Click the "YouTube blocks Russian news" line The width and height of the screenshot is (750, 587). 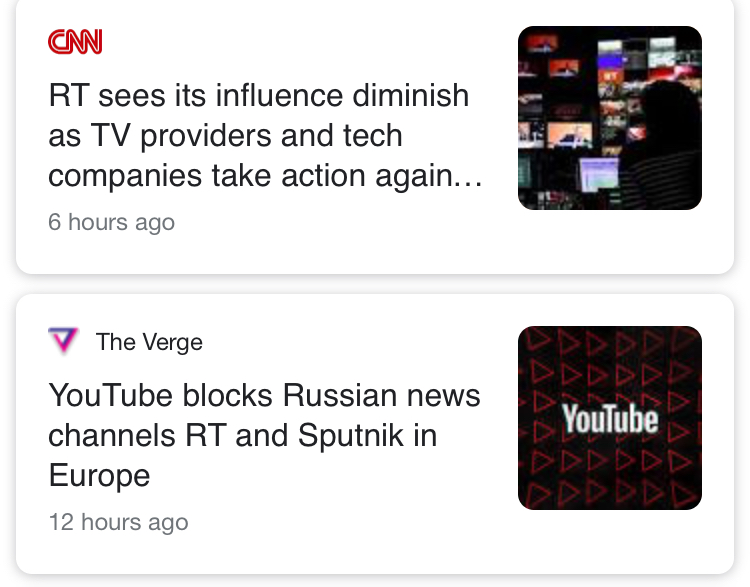pyautogui.click(x=264, y=396)
